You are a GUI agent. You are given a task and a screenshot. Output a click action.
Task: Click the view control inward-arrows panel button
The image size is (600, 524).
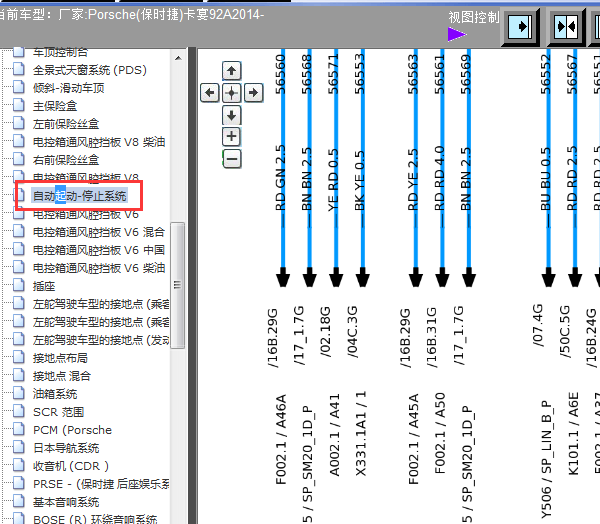point(567,27)
